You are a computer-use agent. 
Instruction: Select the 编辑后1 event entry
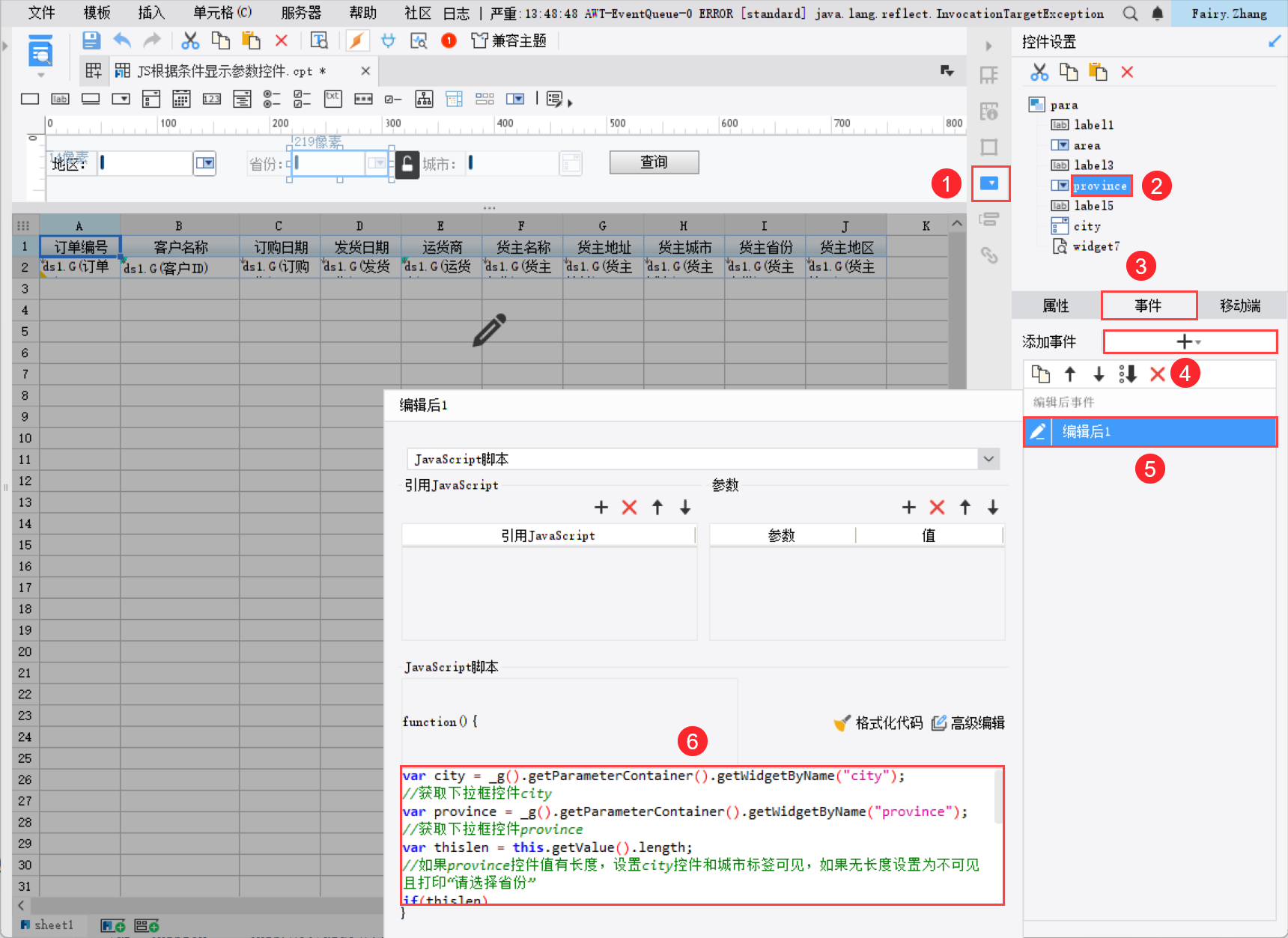1149,431
